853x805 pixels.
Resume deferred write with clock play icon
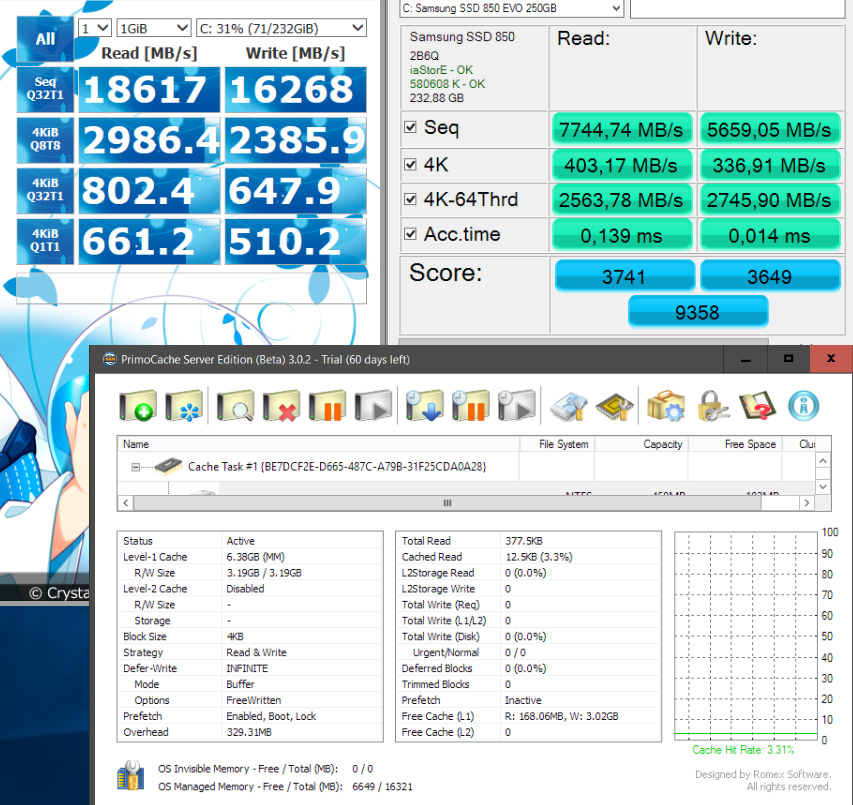pyautogui.click(x=517, y=406)
